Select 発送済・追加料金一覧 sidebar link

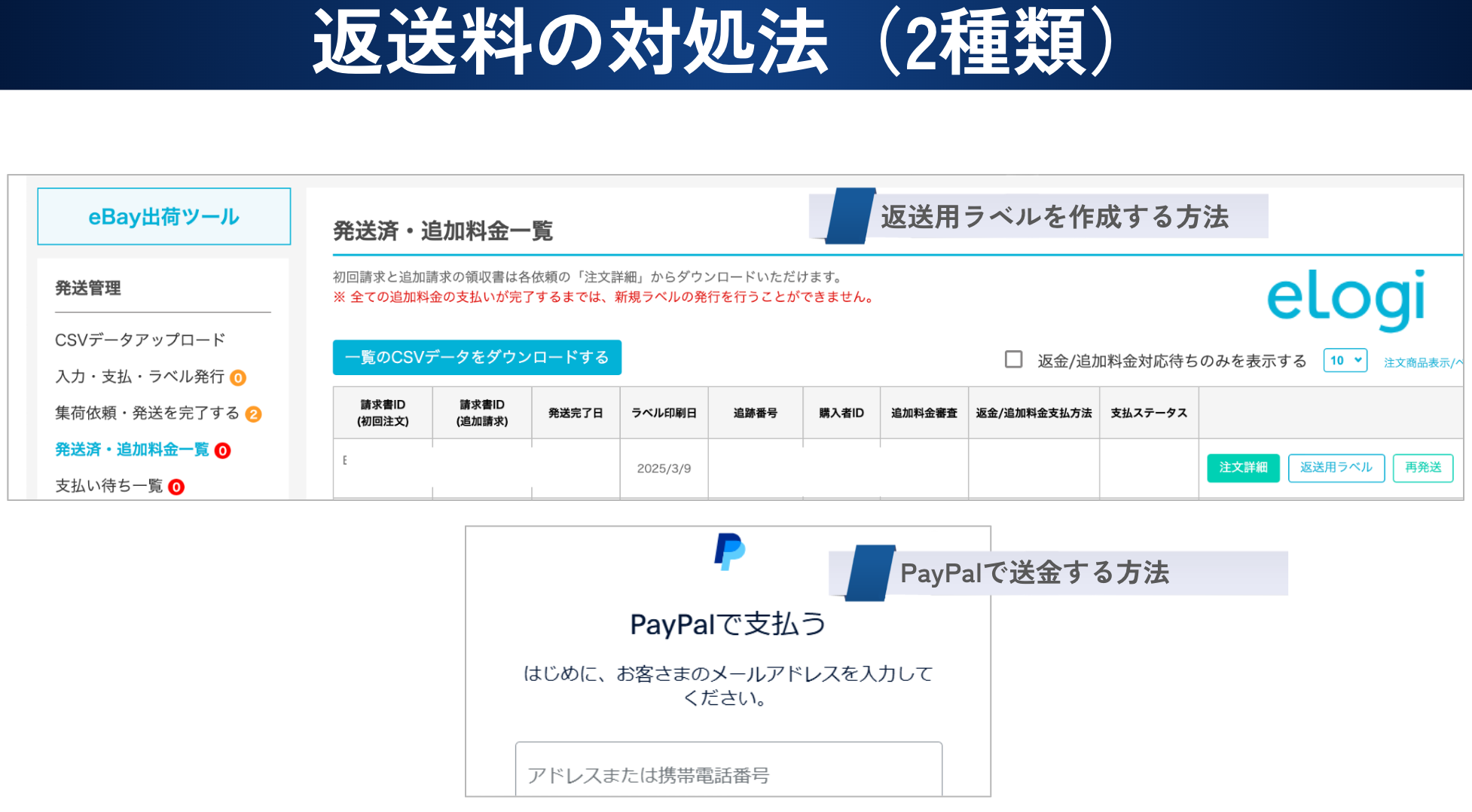click(x=132, y=450)
